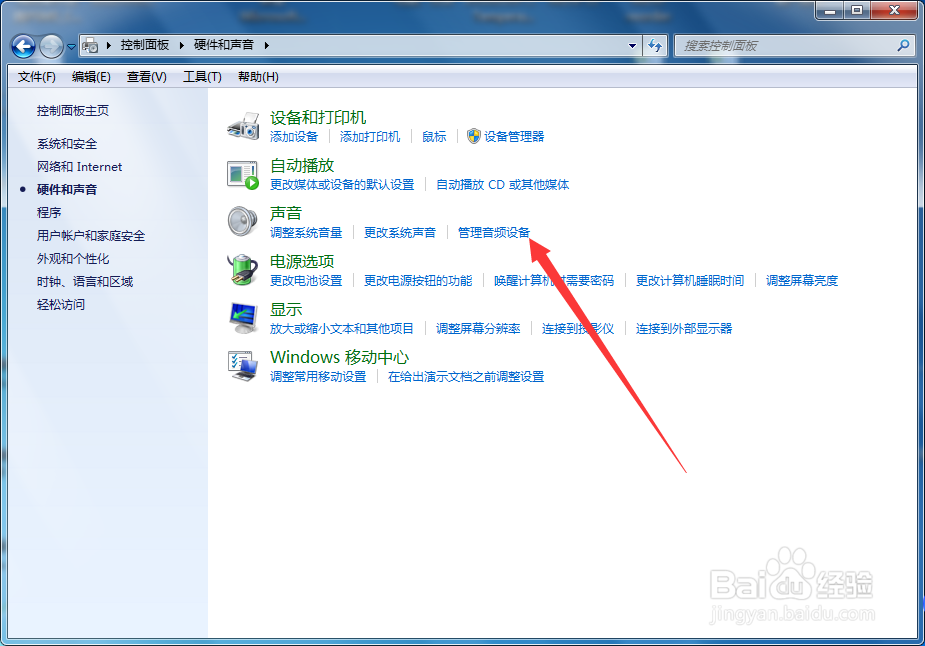925x646 pixels.
Task: Click the refresh icon in address bar
Action: pos(656,45)
